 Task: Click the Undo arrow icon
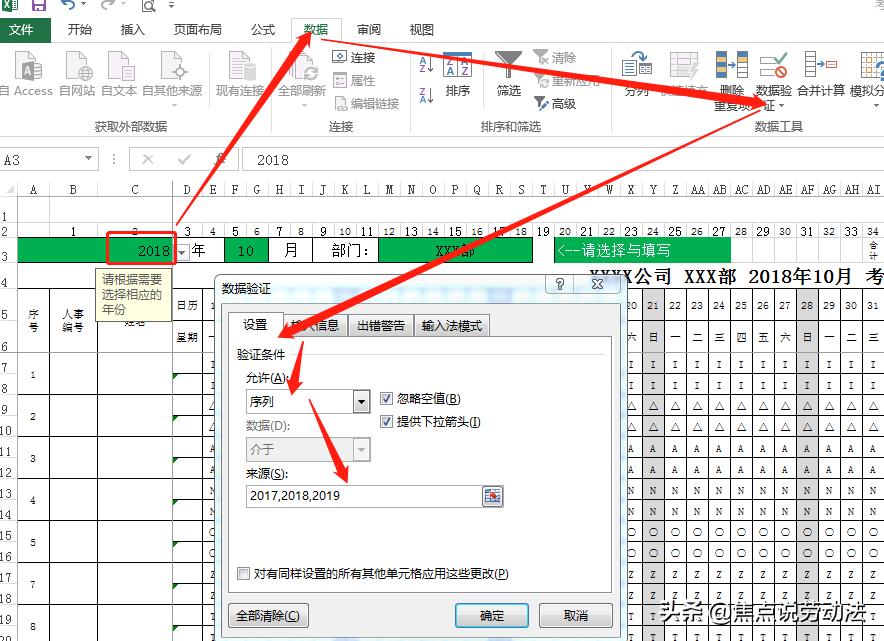(x=68, y=6)
